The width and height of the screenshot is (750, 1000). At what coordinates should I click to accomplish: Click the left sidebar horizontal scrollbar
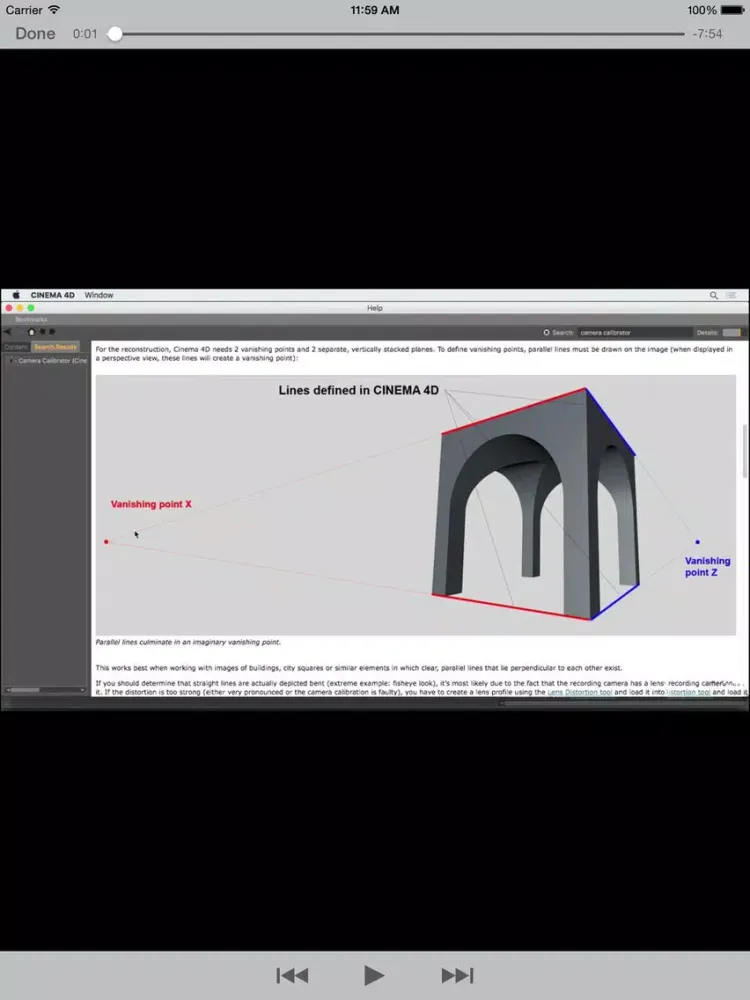pos(45,690)
